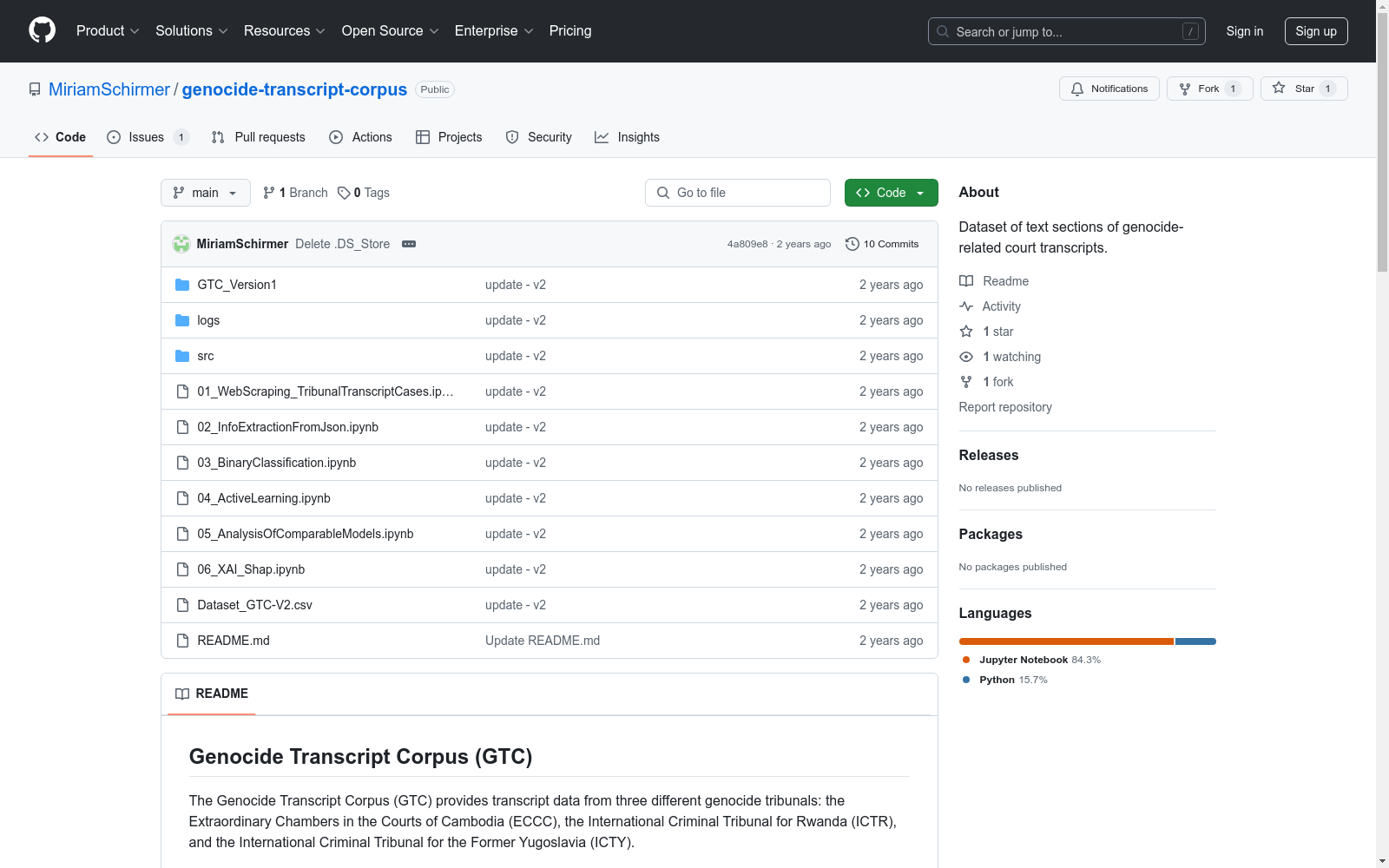
Task: Click the magnifier icon in Go to file
Action: tap(663, 193)
